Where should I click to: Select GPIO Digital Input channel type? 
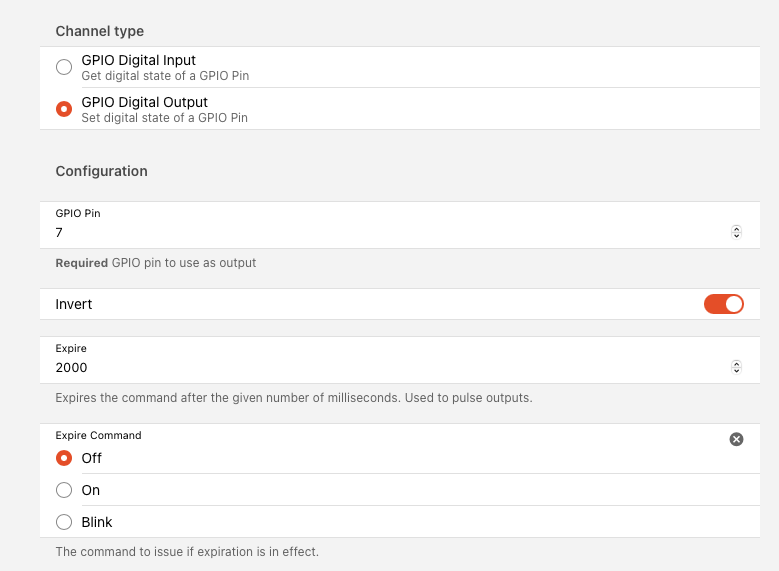tap(64, 67)
